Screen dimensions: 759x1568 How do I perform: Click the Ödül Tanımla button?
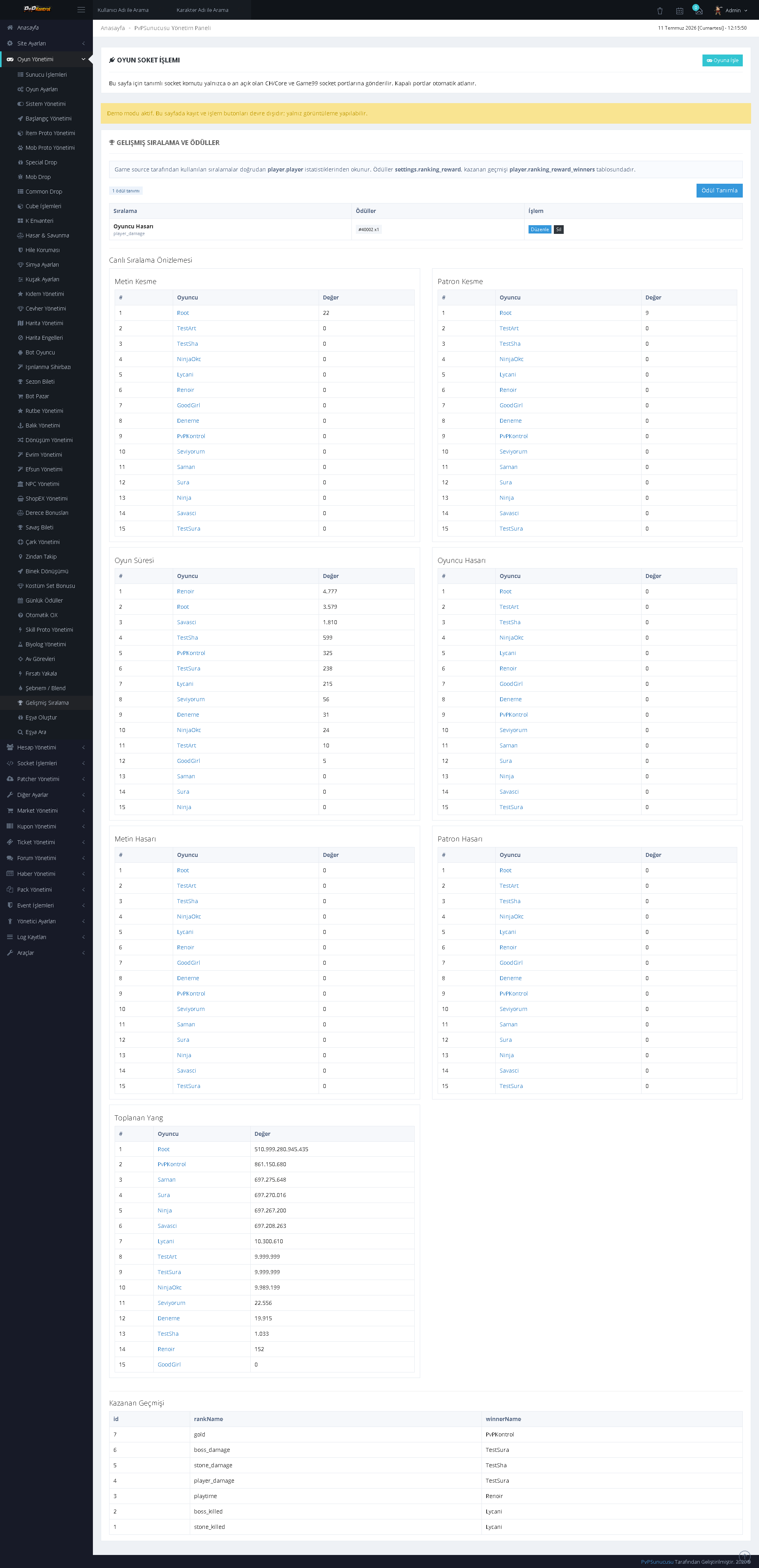[719, 190]
